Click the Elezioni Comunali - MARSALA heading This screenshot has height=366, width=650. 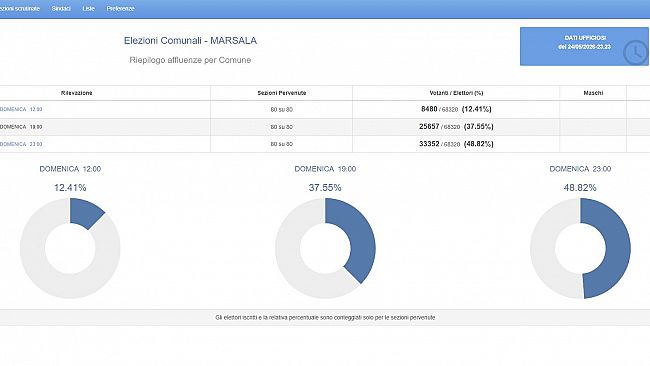190,41
